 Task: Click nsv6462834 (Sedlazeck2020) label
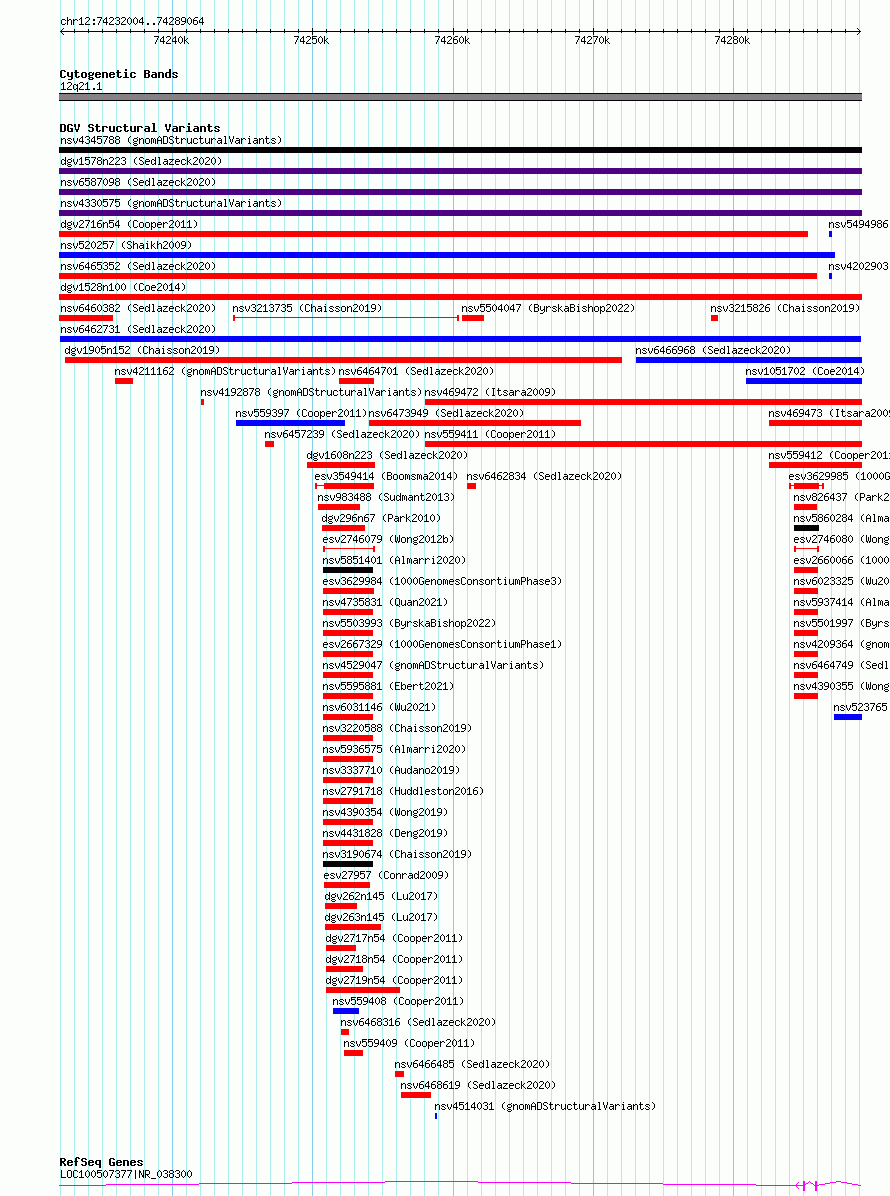[x=544, y=477]
